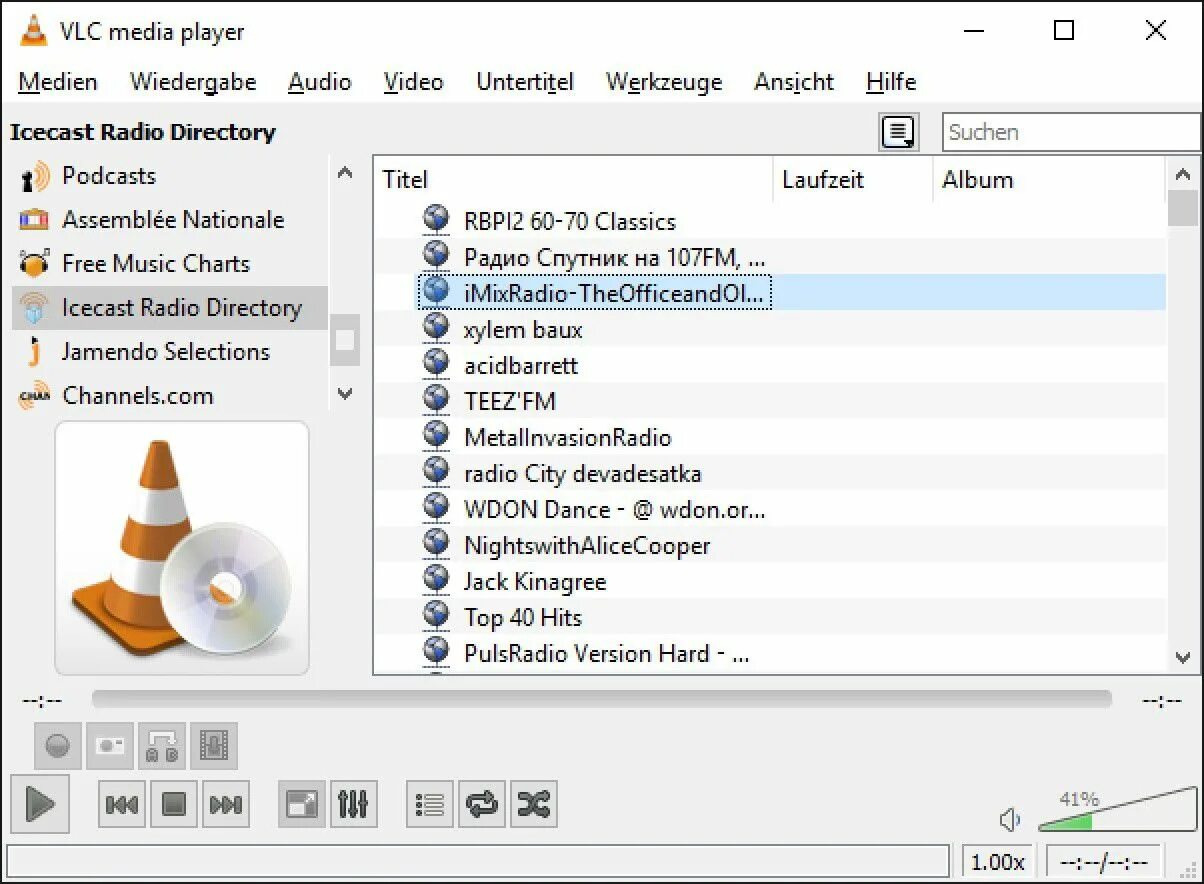This screenshot has width=1204, height=884.
Task: Stop playback button
Action: tap(174, 804)
